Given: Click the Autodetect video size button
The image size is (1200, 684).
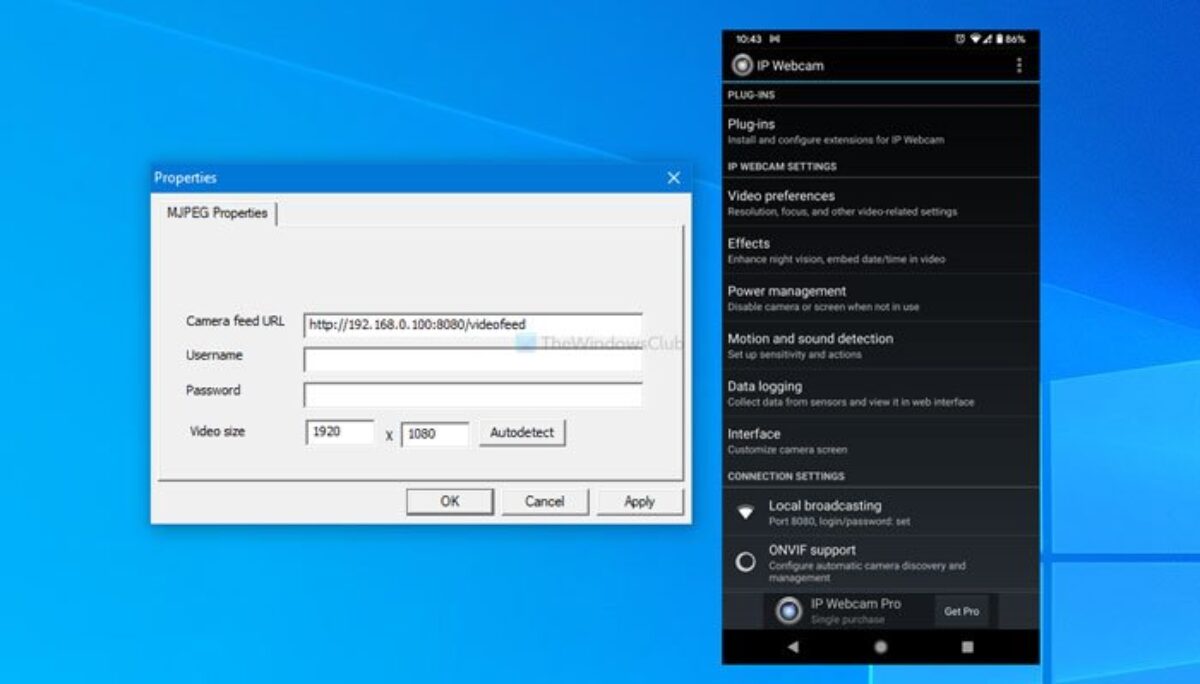Looking at the screenshot, I should tap(522, 433).
